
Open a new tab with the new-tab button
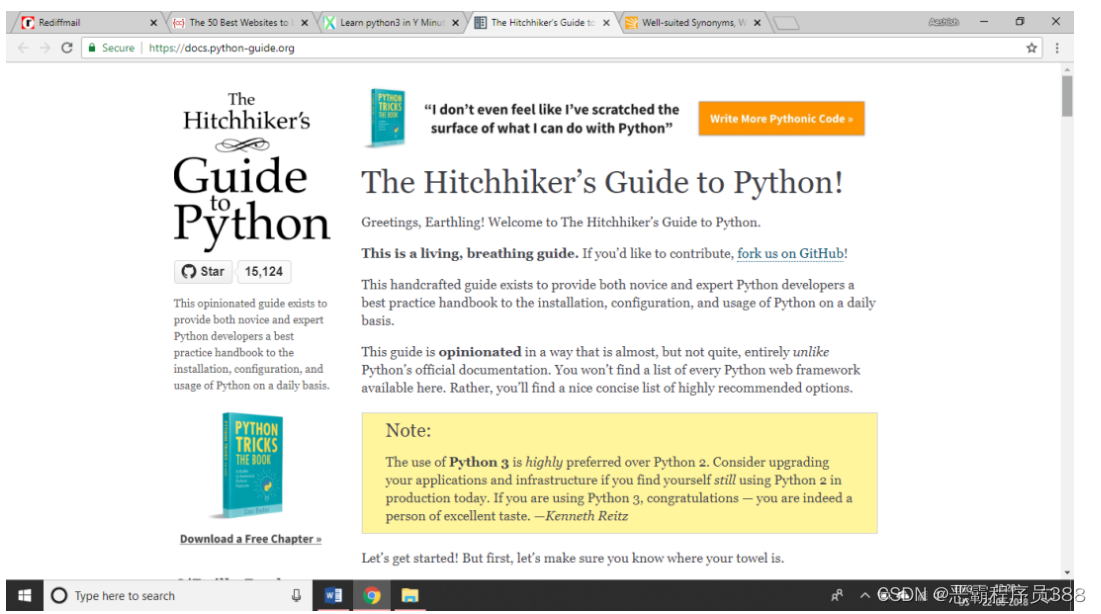coord(786,23)
